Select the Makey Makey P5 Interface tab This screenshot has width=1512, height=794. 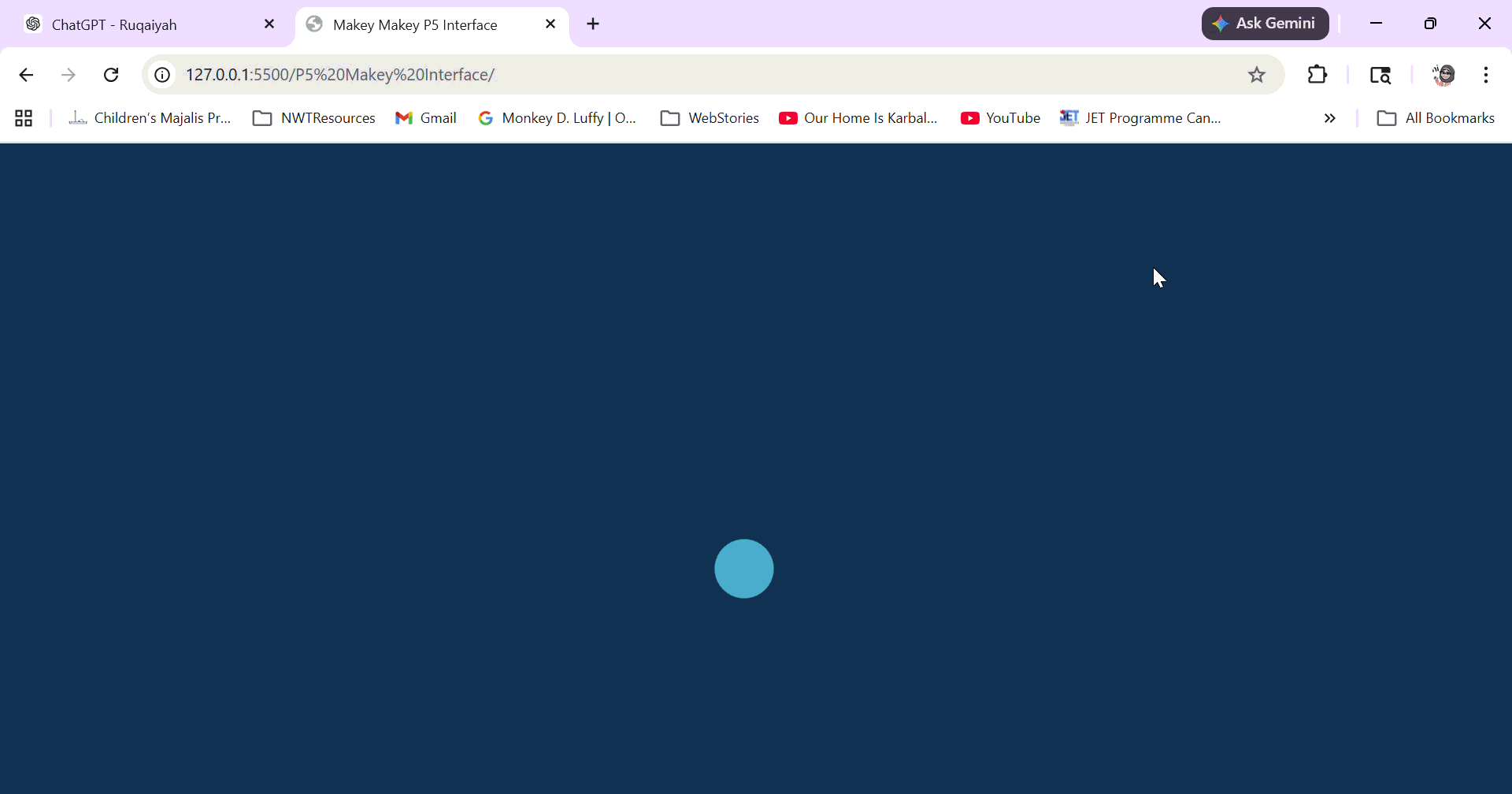point(431,24)
